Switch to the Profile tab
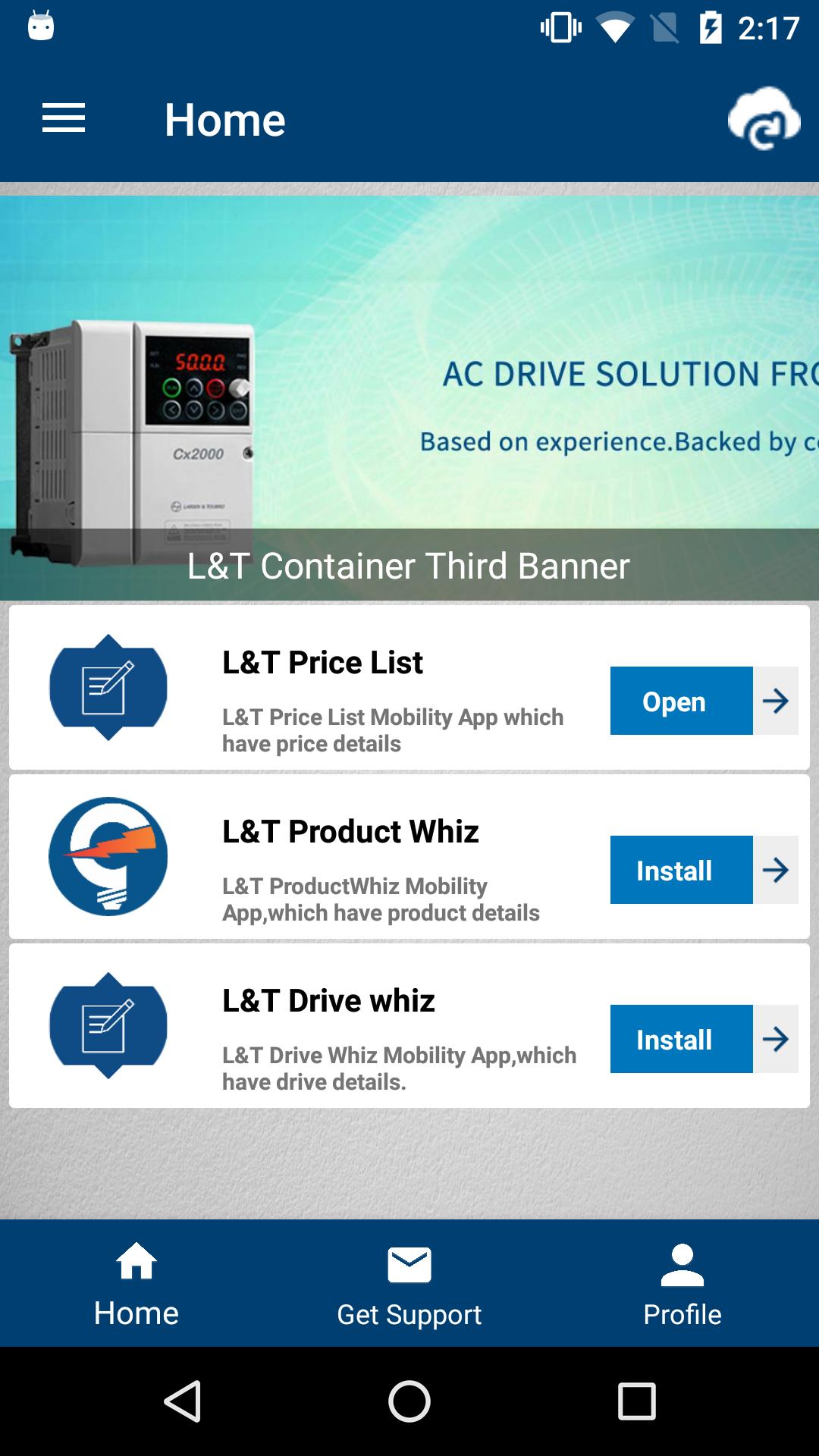This screenshot has width=819, height=1456. pyautogui.click(x=682, y=1283)
